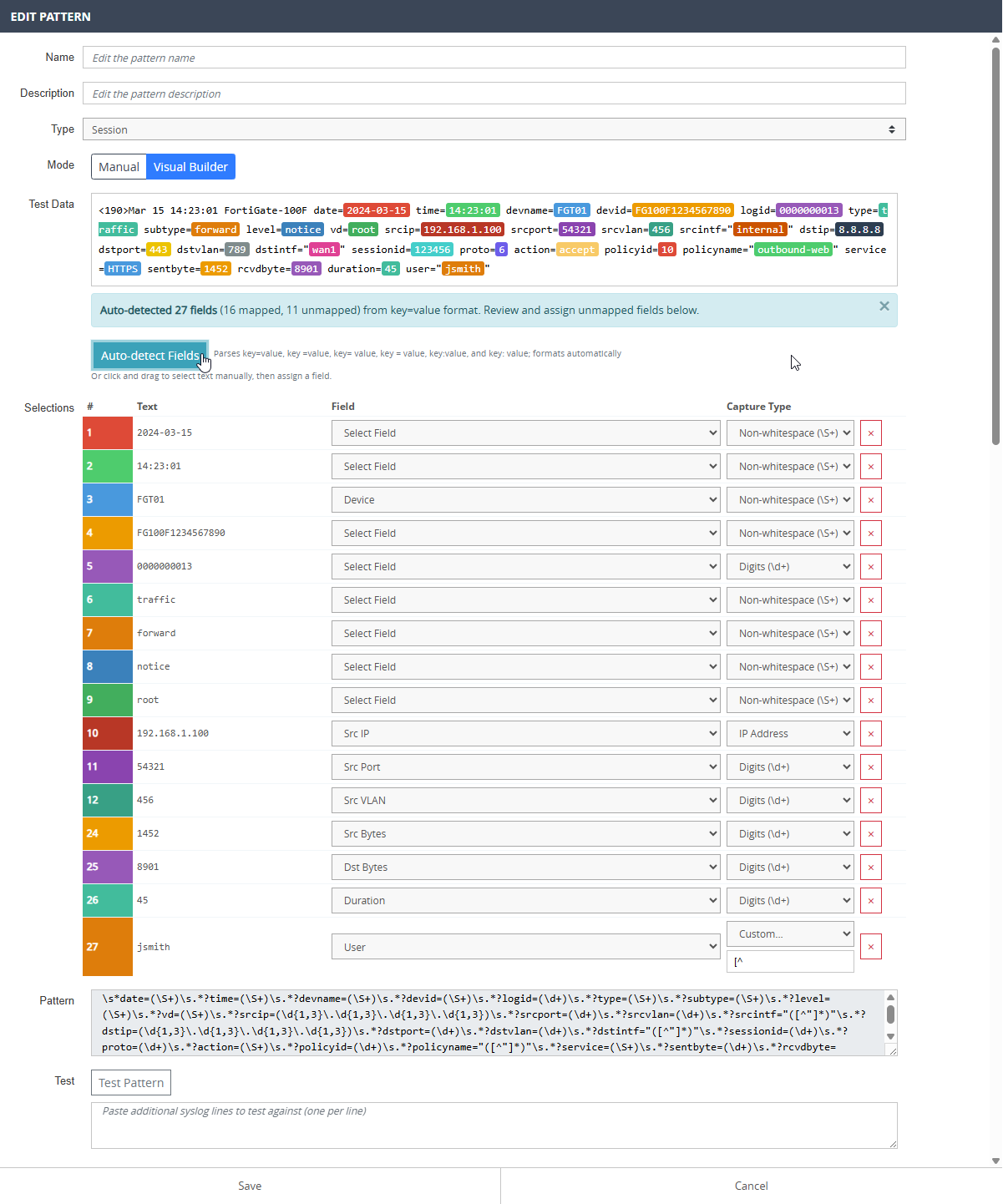Click the Save button
The image size is (1003, 1204).
250,1186
